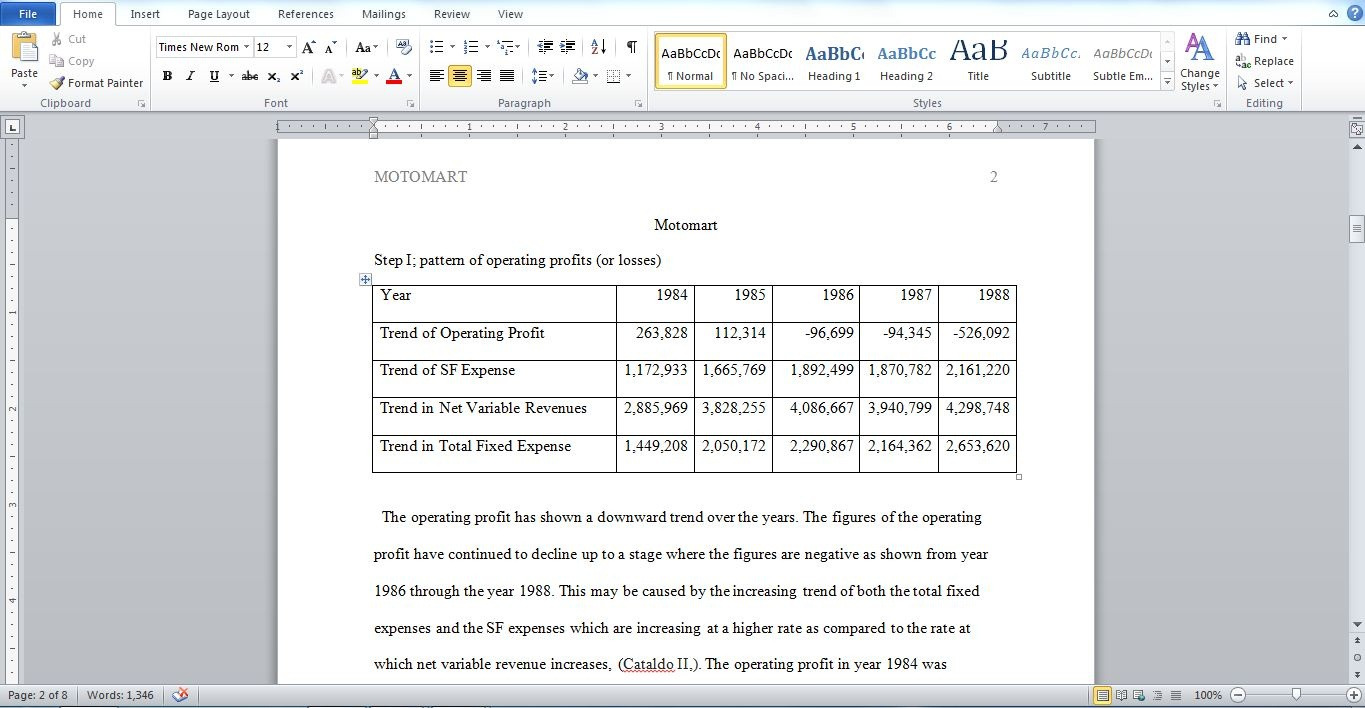This screenshot has width=1365, height=708.
Task: Switch to the Page Layout tab
Action: 219,14
